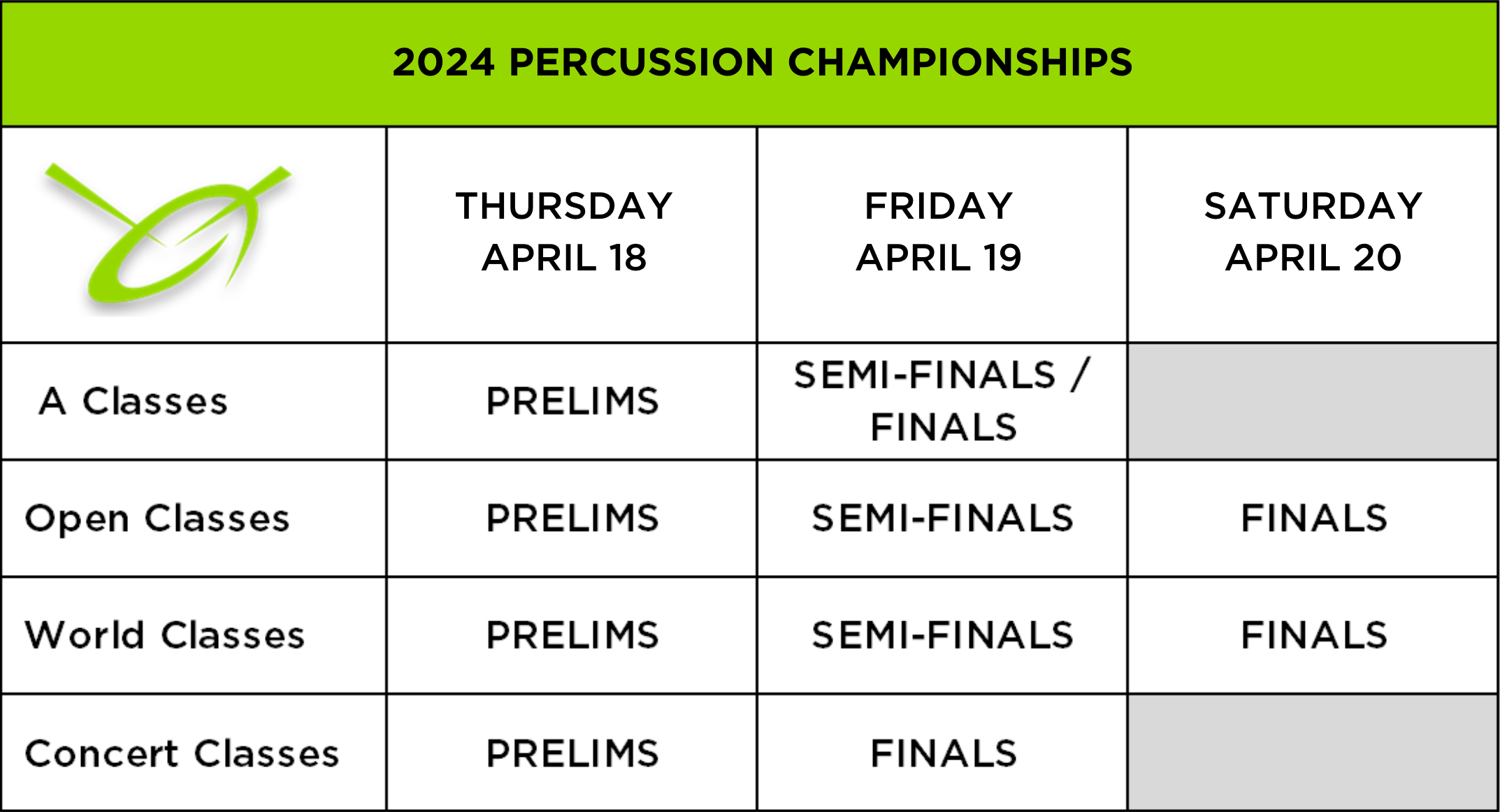Image resolution: width=1500 pixels, height=812 pixels.
Task: Click the gray Saturday cell for Concert Classes
Action: pos(1313,753)
